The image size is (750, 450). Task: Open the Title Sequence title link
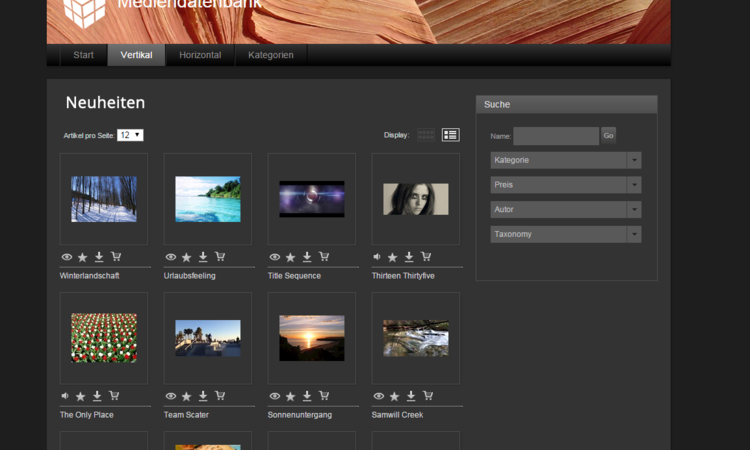pyautogui.click(x=294, y=276)
